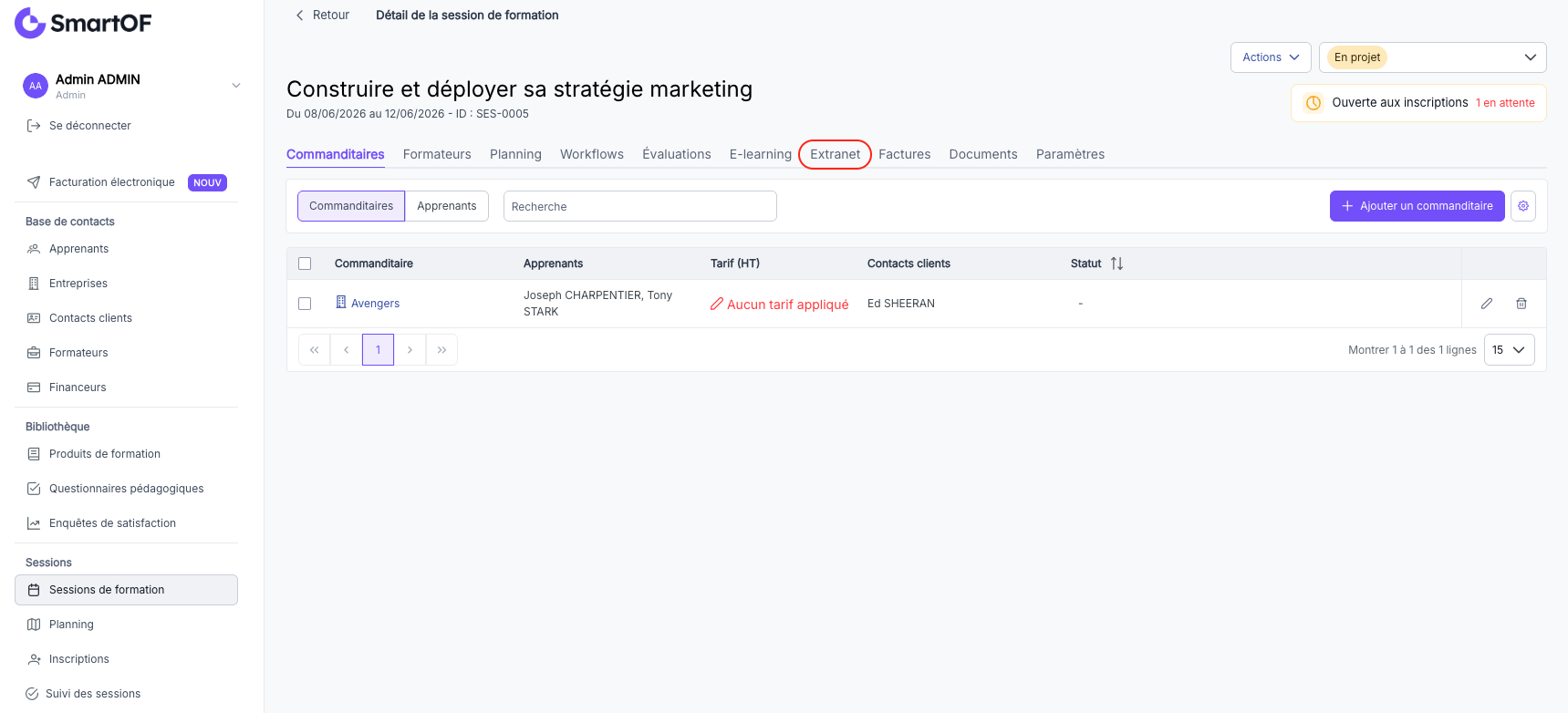
Task: Tick the select-all header checkbox
Action: click(x=305, y=263)
